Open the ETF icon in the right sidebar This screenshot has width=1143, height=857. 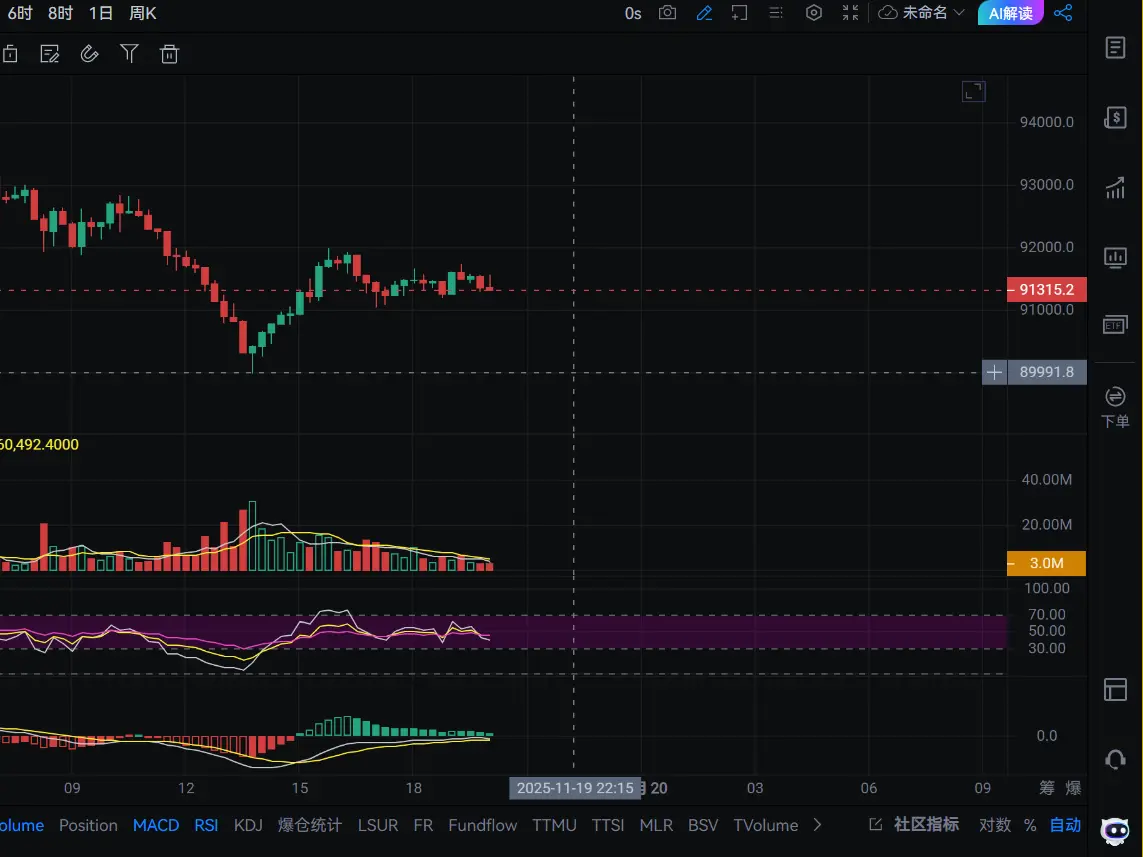[1115, 325]
